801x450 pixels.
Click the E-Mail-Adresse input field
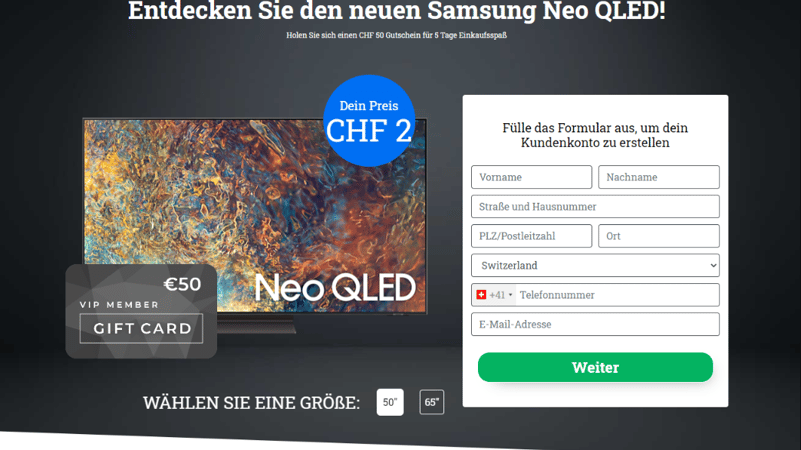point(595,324)
